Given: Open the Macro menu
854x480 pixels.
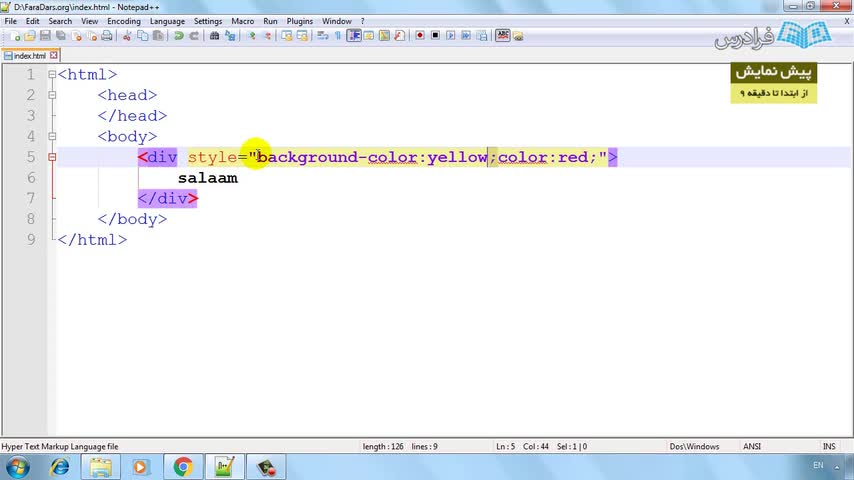Looking at the screenshot, I should pos(242,21).
